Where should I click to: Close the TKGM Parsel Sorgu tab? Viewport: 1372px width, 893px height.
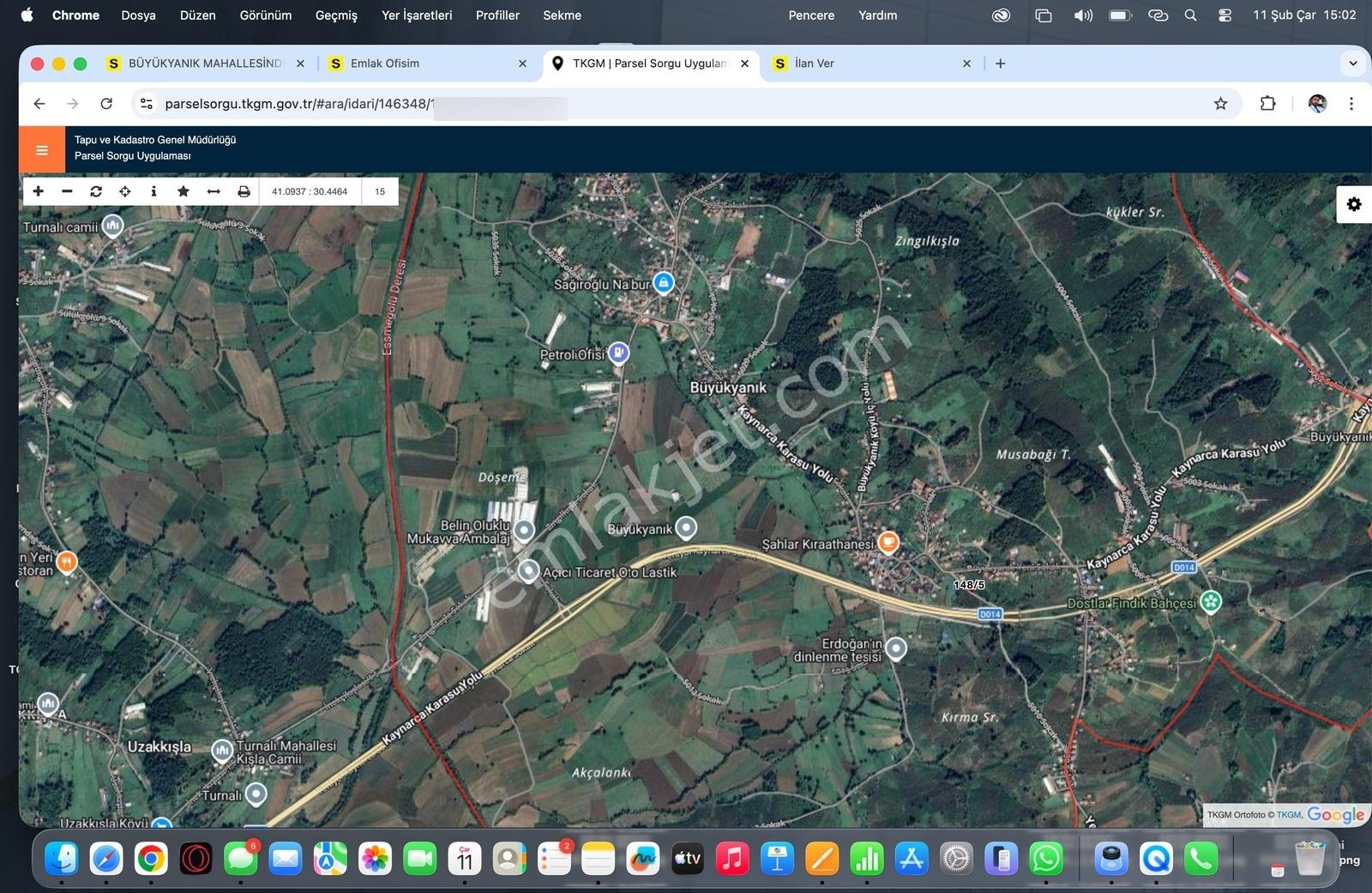pyautogui.click(x=744, y=63)
